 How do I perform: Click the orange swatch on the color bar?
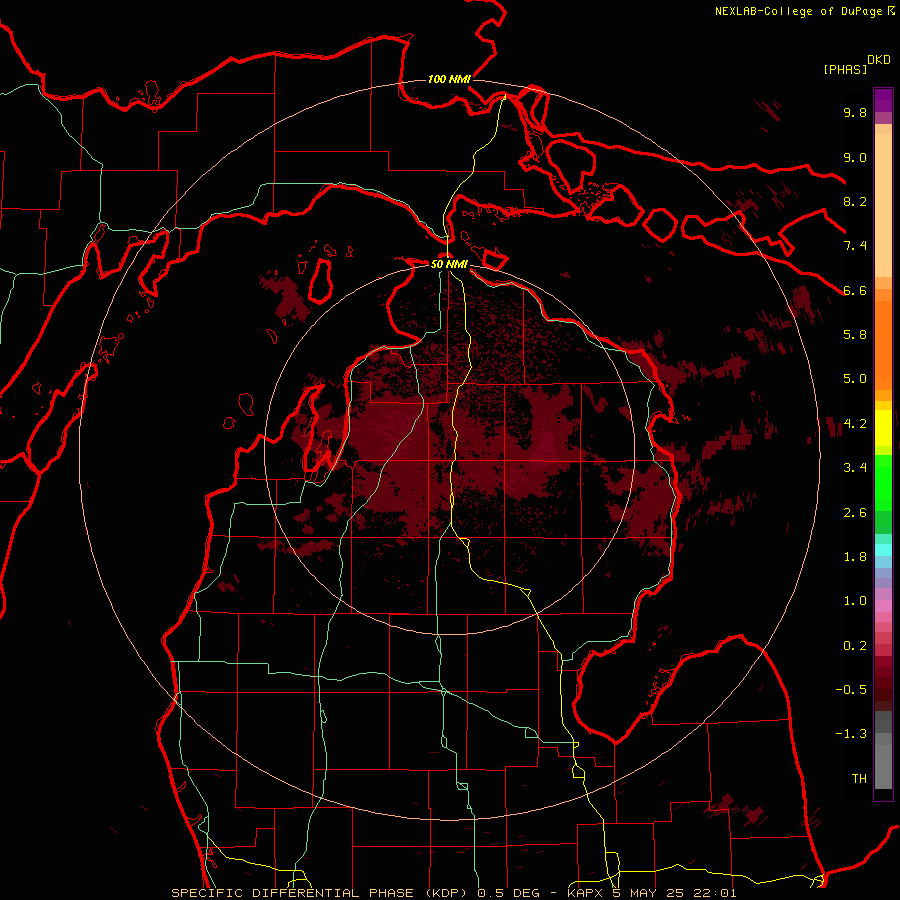pyautogui.click(x=883, y=346)
